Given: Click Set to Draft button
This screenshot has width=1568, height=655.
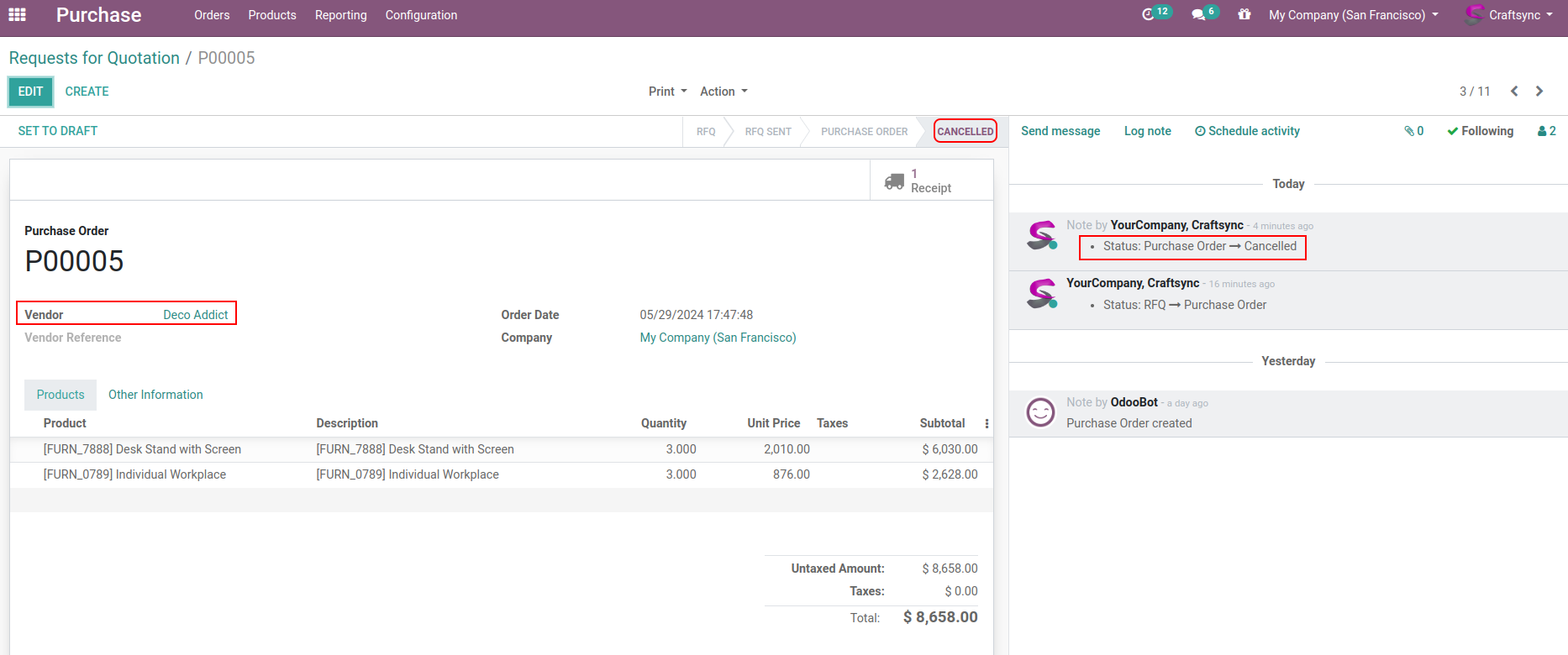Looking at the screenshot, I should [x=58, y=131].
